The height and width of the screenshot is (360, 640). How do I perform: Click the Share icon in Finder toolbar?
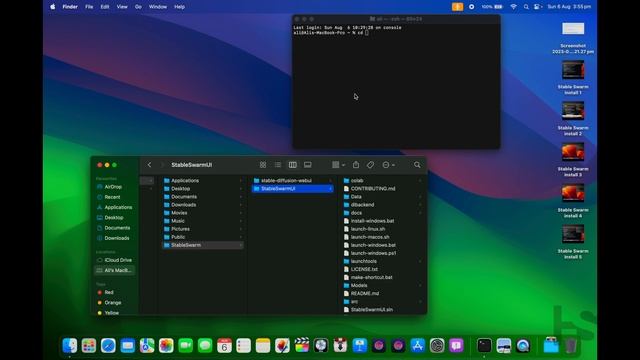pos(356,164)
